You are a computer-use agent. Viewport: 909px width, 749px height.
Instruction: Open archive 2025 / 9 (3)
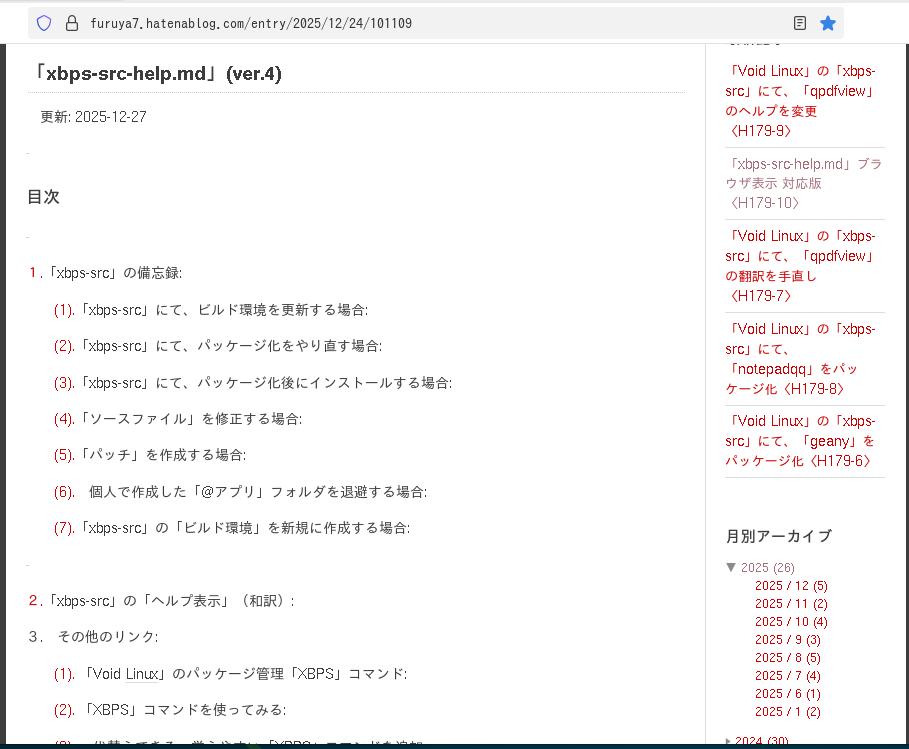tap(788, 639)
